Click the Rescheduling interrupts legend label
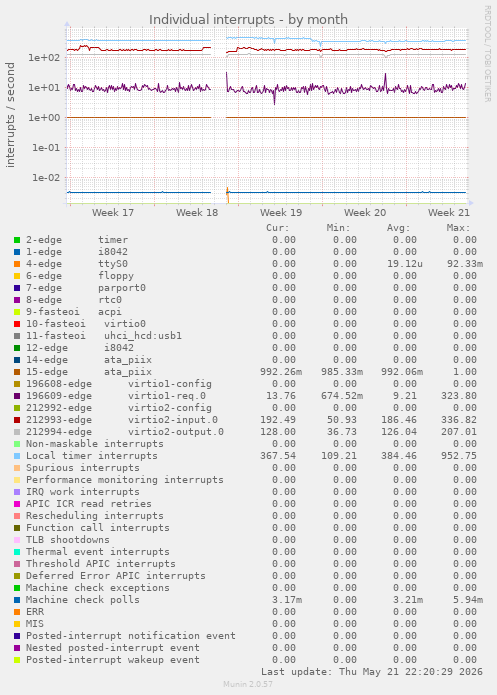 [95, 516]
